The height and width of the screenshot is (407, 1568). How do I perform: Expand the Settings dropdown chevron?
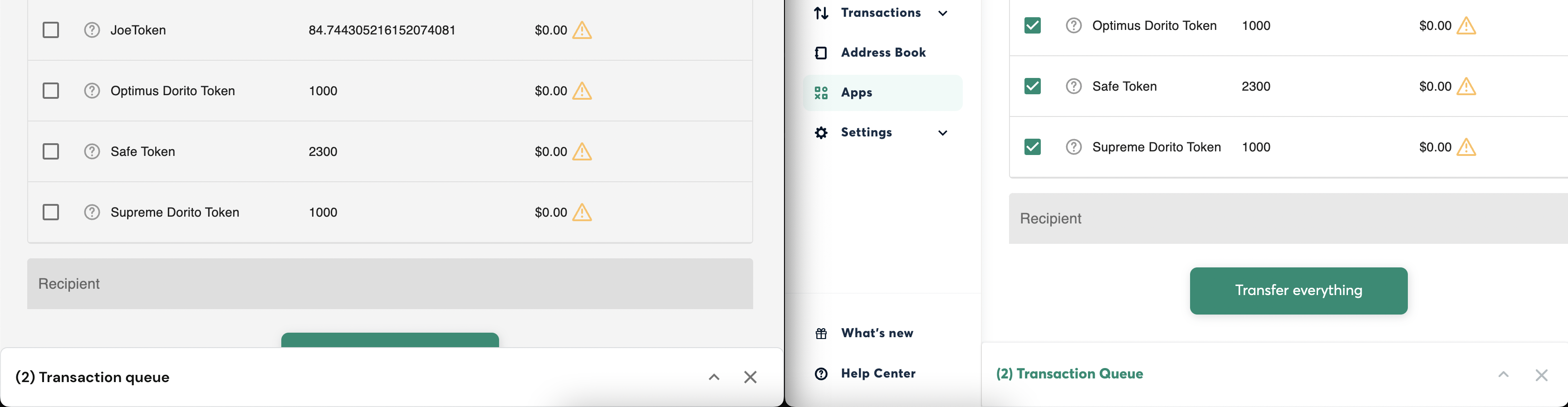(x=943, y=133)
